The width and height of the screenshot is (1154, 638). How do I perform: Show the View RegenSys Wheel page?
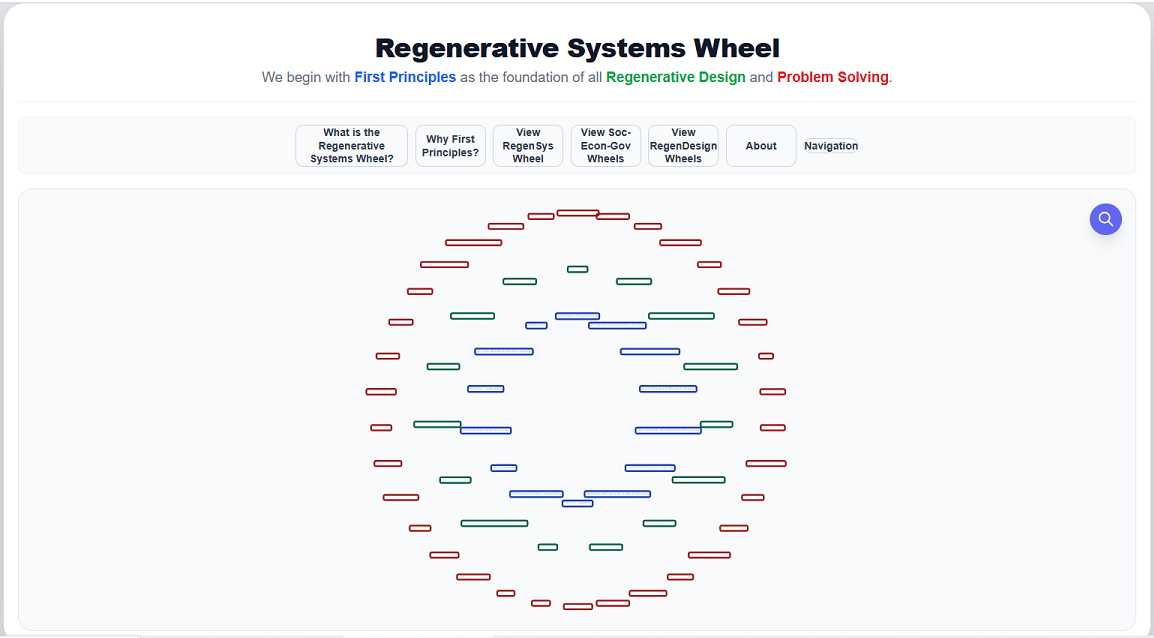point(528,146)
